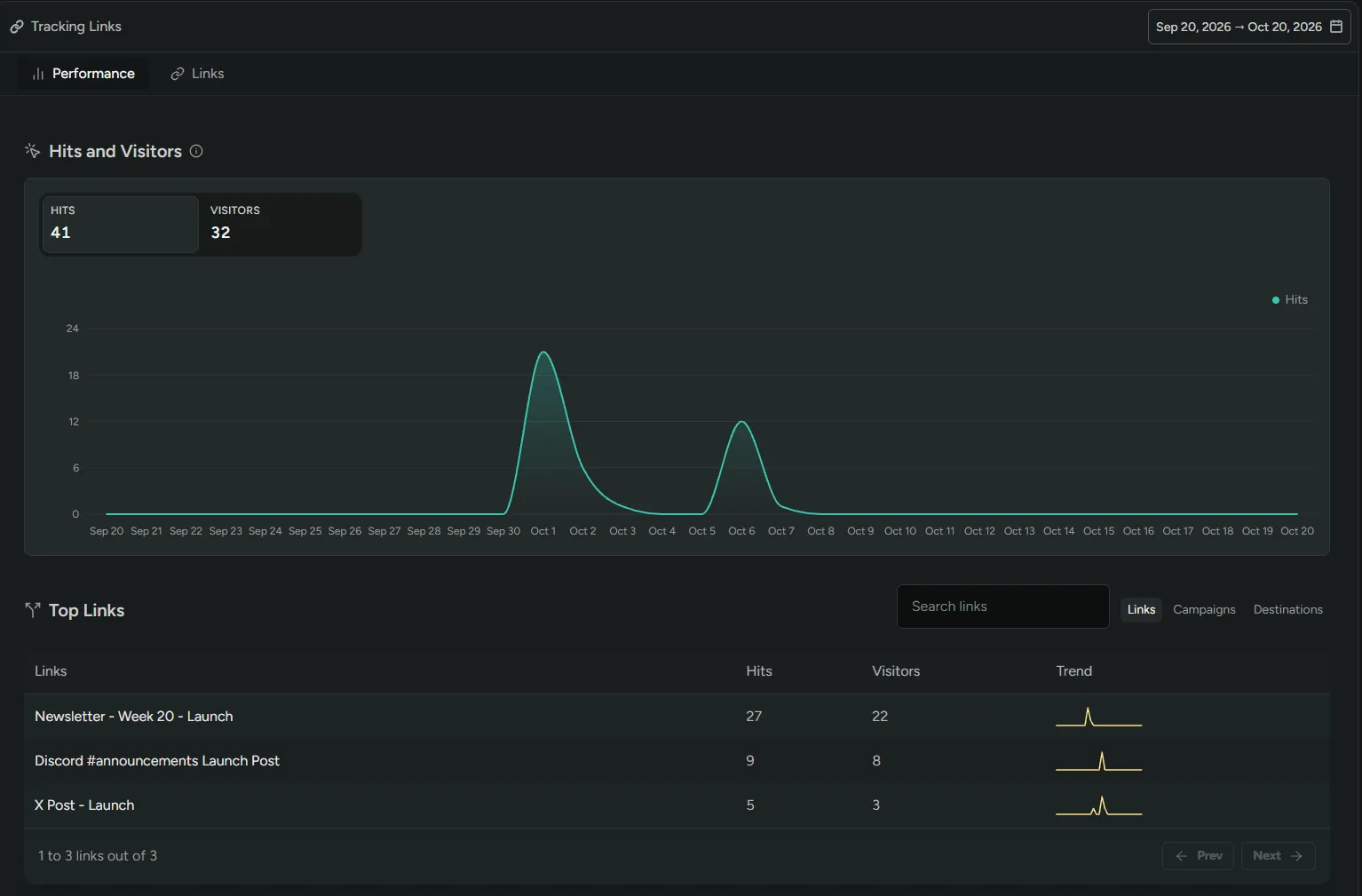This screenshot has height=896, width=1362.
Task: Click the sparkle icon beside Hits and Visitors
Action: click(33, 151)
